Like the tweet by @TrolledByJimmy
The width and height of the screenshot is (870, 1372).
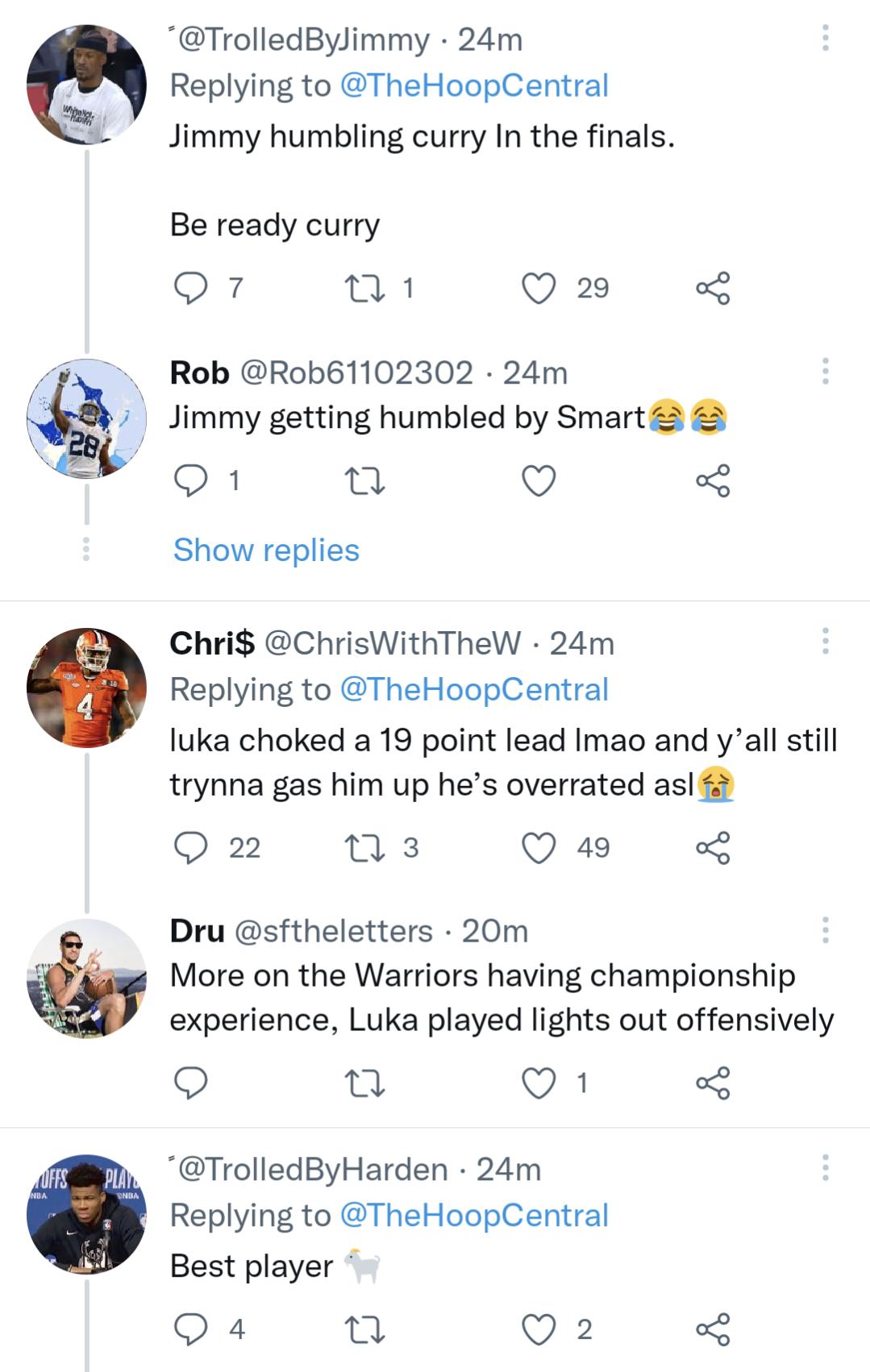(x=539, y=289)
